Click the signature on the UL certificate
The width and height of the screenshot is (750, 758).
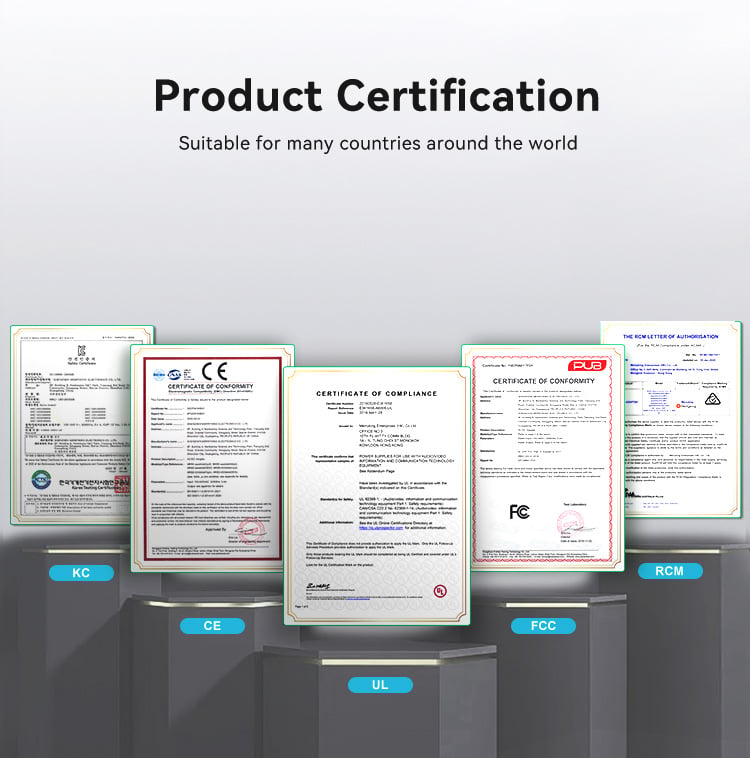[x=318, y=587]
